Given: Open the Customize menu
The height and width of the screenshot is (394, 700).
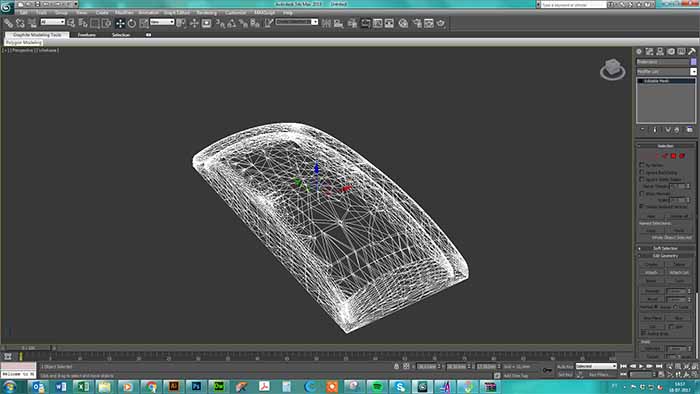Looking at the screenshot, I should 235,12.
